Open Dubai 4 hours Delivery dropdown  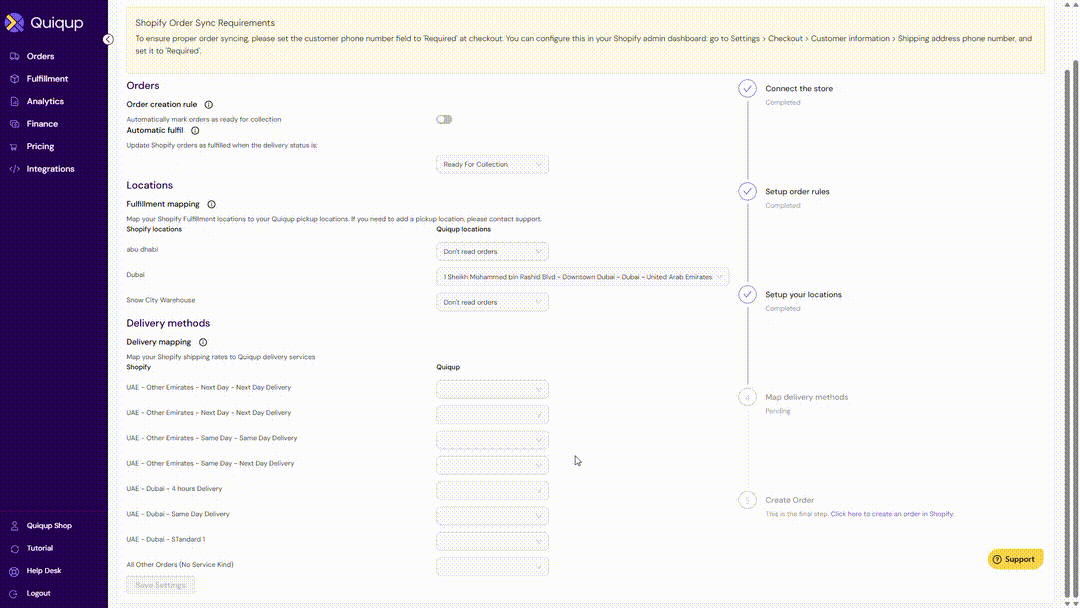point(492,491)
